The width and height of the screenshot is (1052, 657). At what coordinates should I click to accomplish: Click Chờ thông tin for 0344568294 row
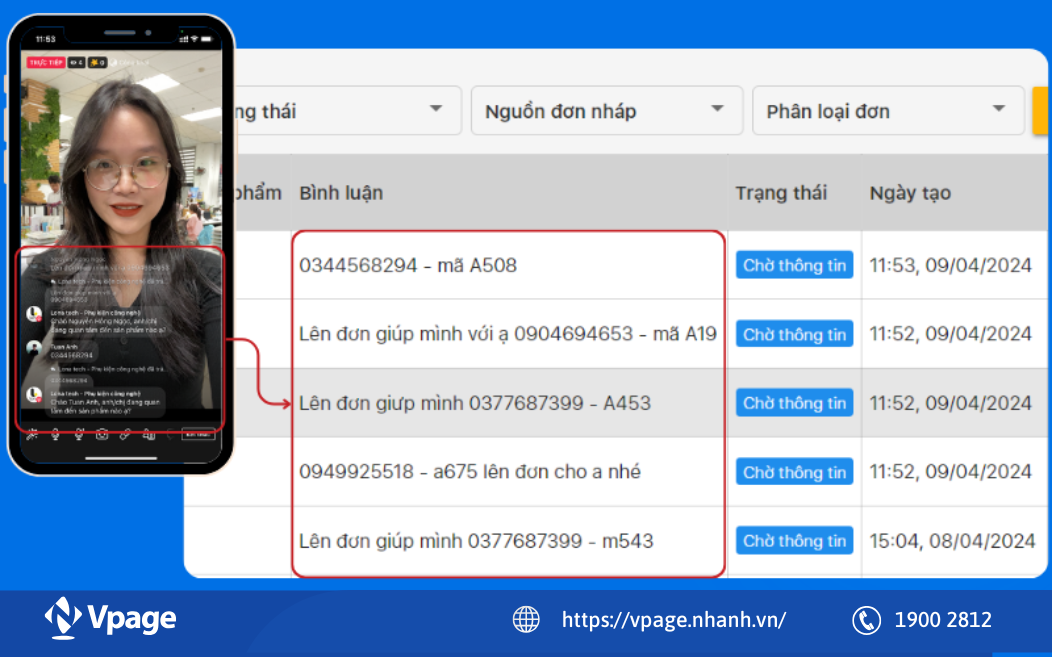coord(794,265)
